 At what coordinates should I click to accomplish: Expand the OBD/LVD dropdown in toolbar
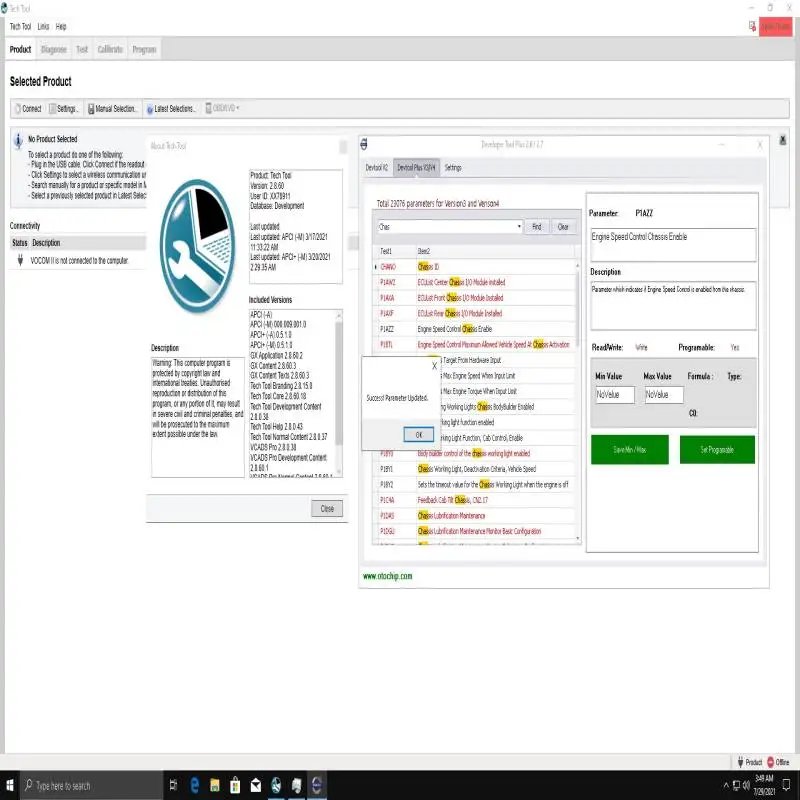(222, 108)
